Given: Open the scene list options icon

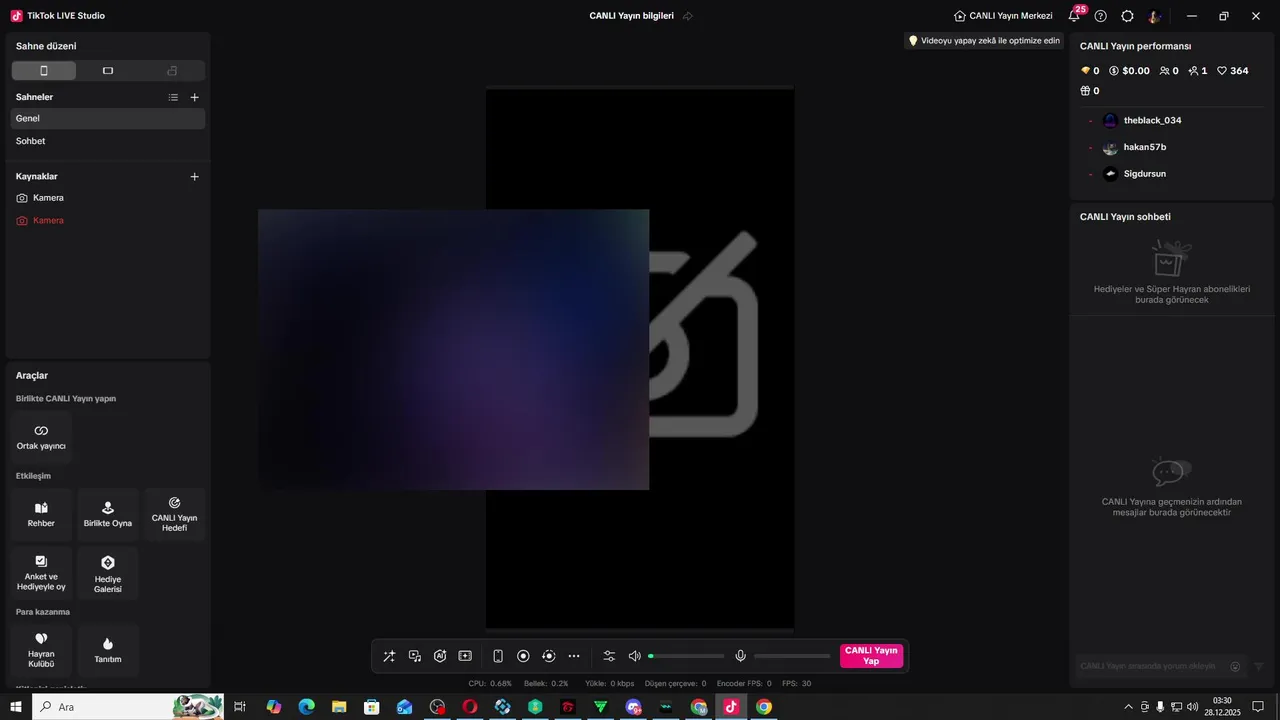Looking at the screenshot, I should pos(173,97).
